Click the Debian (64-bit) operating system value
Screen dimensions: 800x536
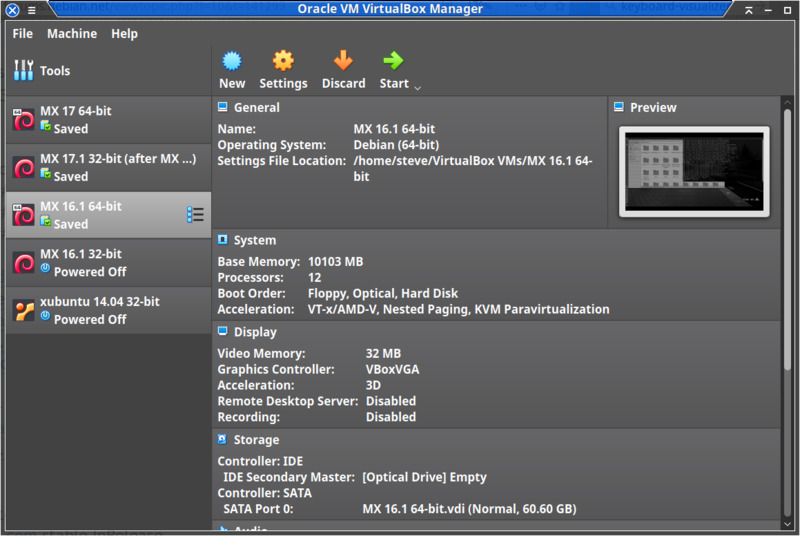pyautogui.click(x=396, y=145)
